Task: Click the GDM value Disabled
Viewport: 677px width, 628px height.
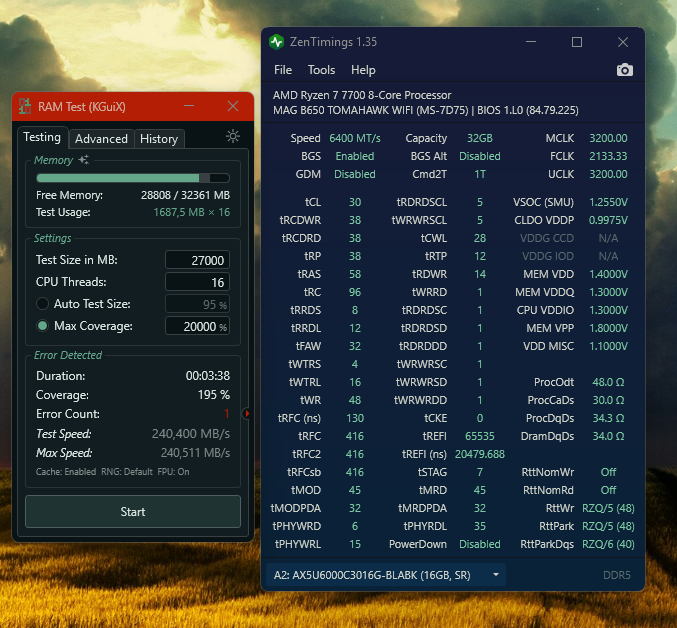Action: pyautogui.click(x=355, y=174)
